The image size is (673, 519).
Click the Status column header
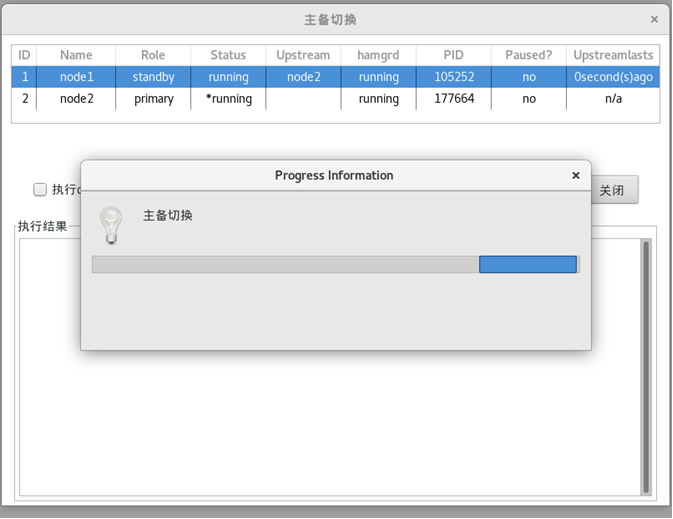point(228,55)
